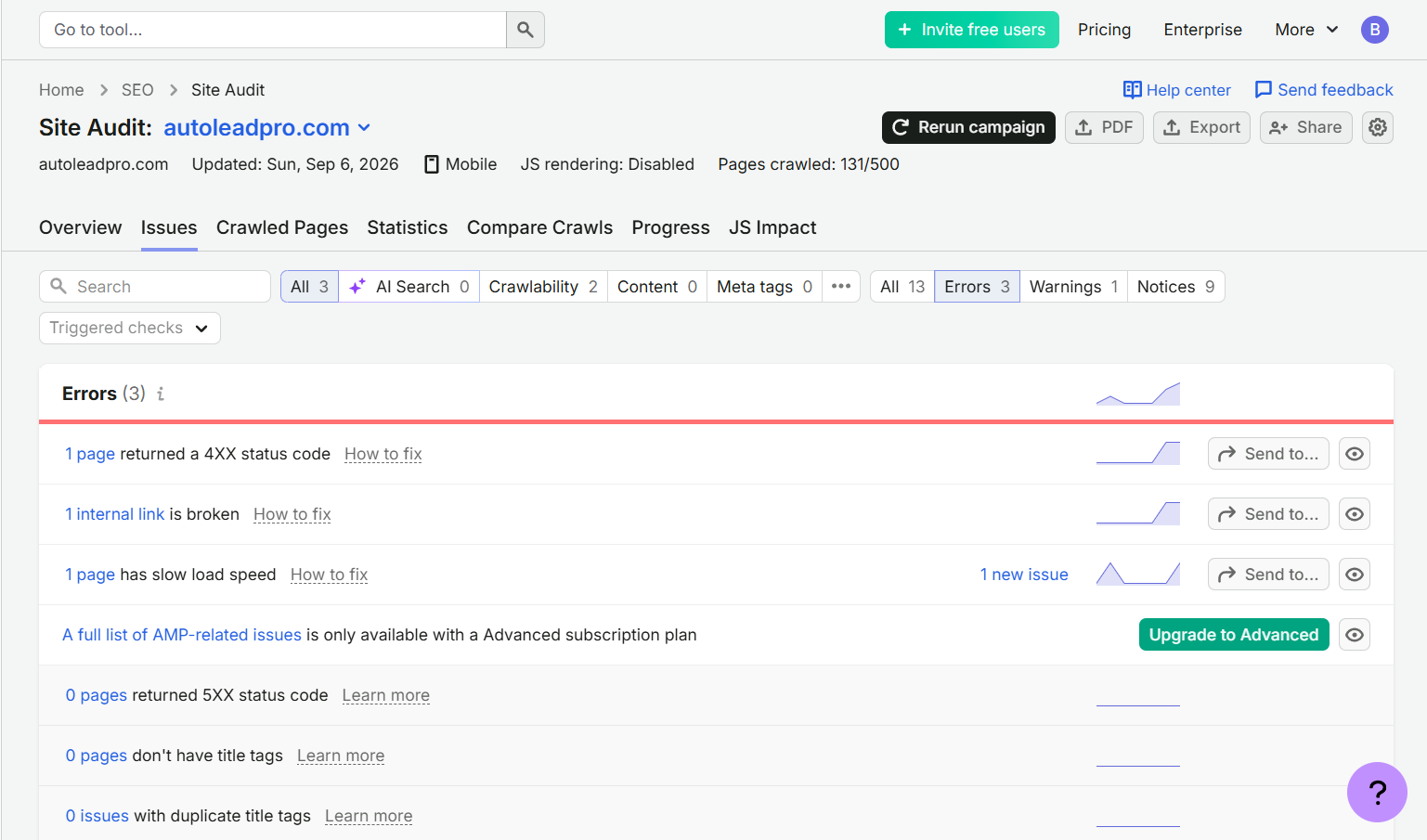
Task: Click the Export button
Action: coord(1201,127)
